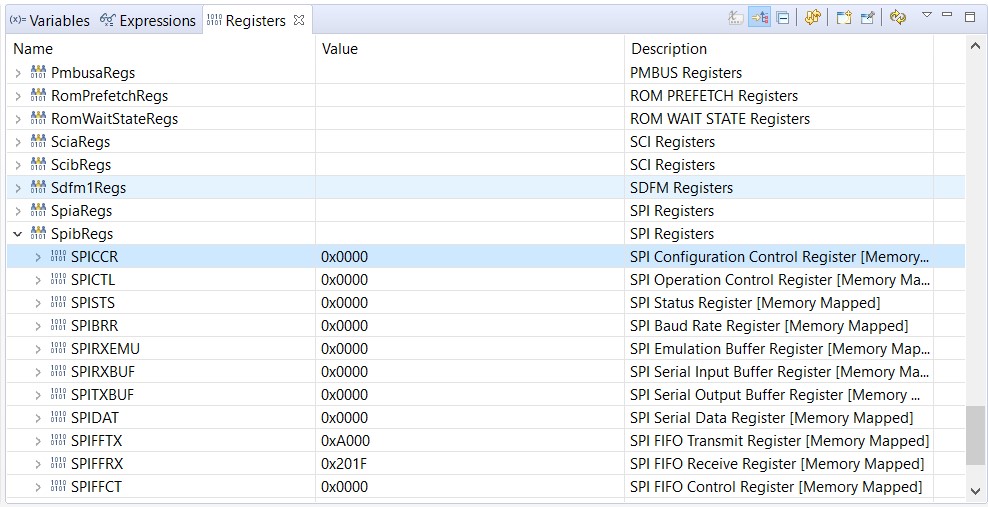Expand the SPISTS register bits
Screen dimensions: 988x507
tap(38, 303)
